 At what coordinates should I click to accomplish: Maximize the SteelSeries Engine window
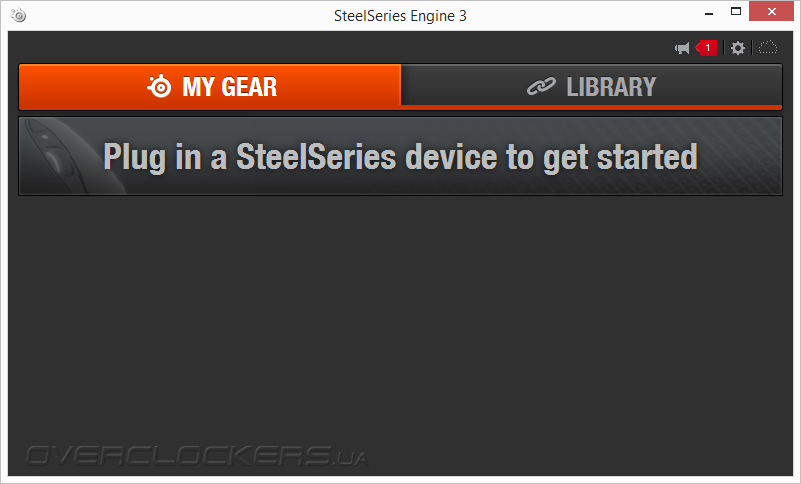tap(735, 12)
